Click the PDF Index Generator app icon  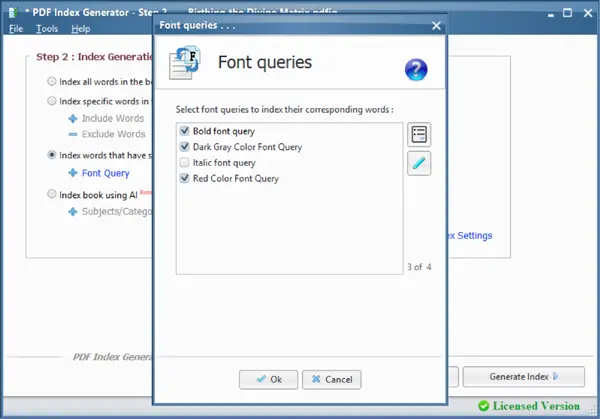(13, 13)
